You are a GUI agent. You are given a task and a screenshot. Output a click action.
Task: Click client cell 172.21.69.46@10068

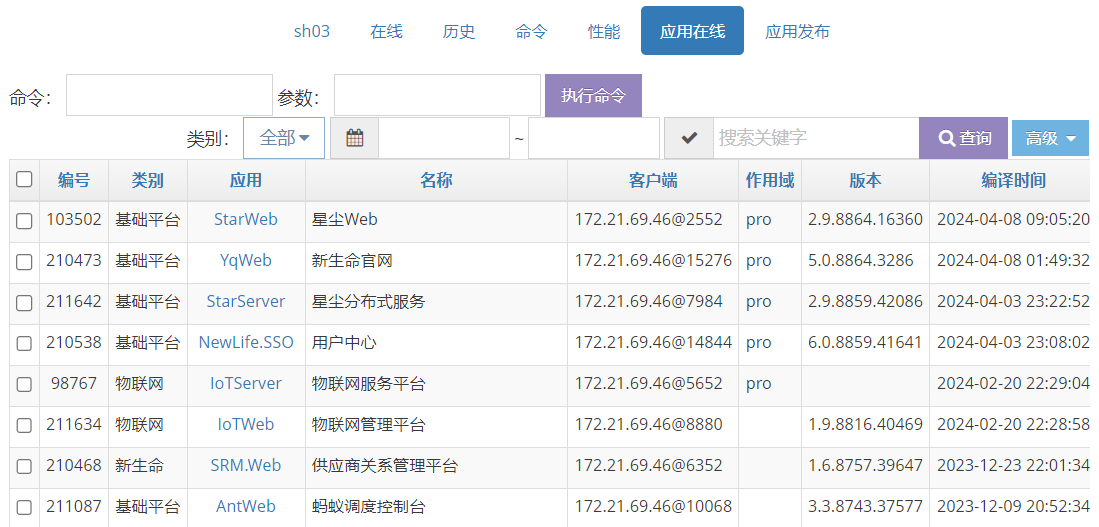click(653, 506)
